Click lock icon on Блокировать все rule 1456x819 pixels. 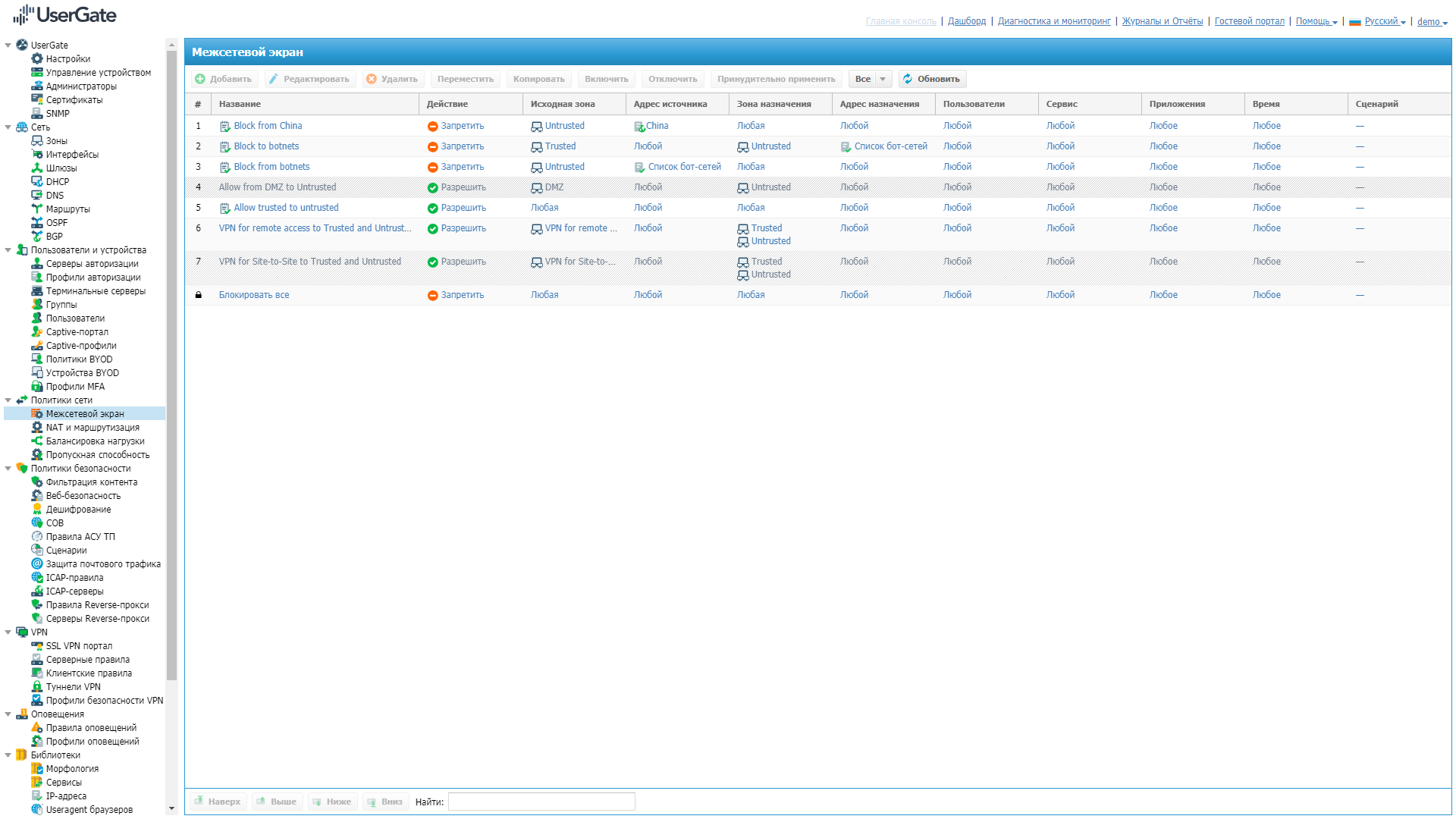click(x=199, y=295)
